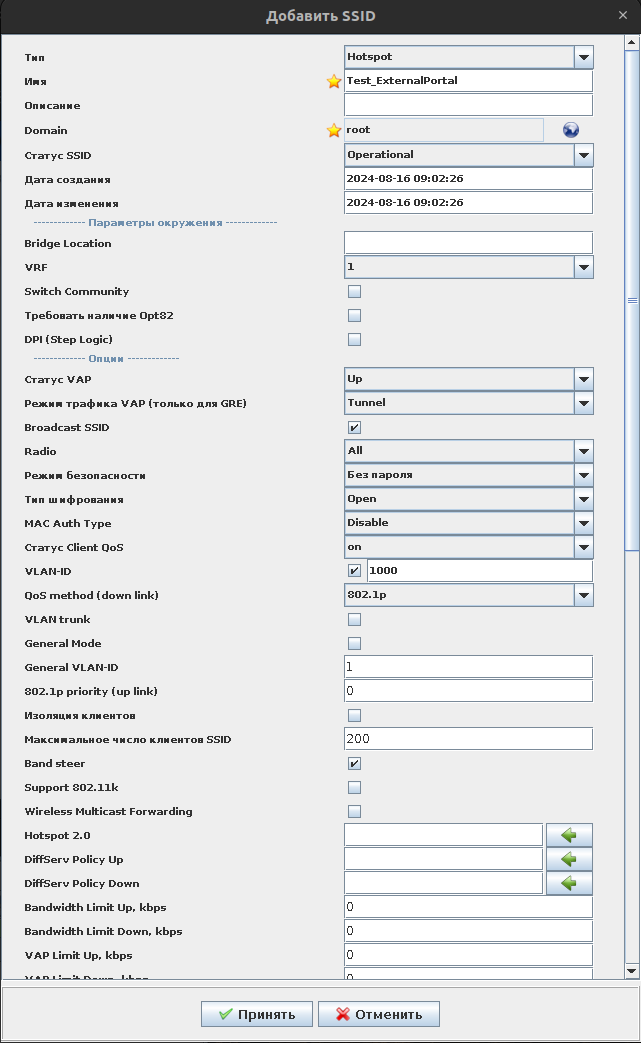Click the scrollbar down arrow

(631, 970)
